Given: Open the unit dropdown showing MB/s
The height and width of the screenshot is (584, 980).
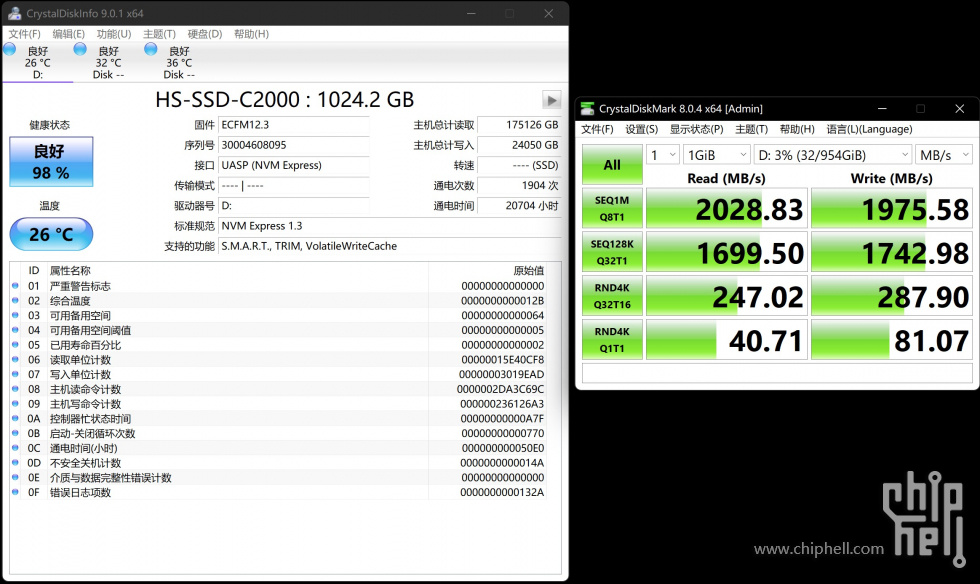Looking at the screenshot, I should tap(944, 155).
